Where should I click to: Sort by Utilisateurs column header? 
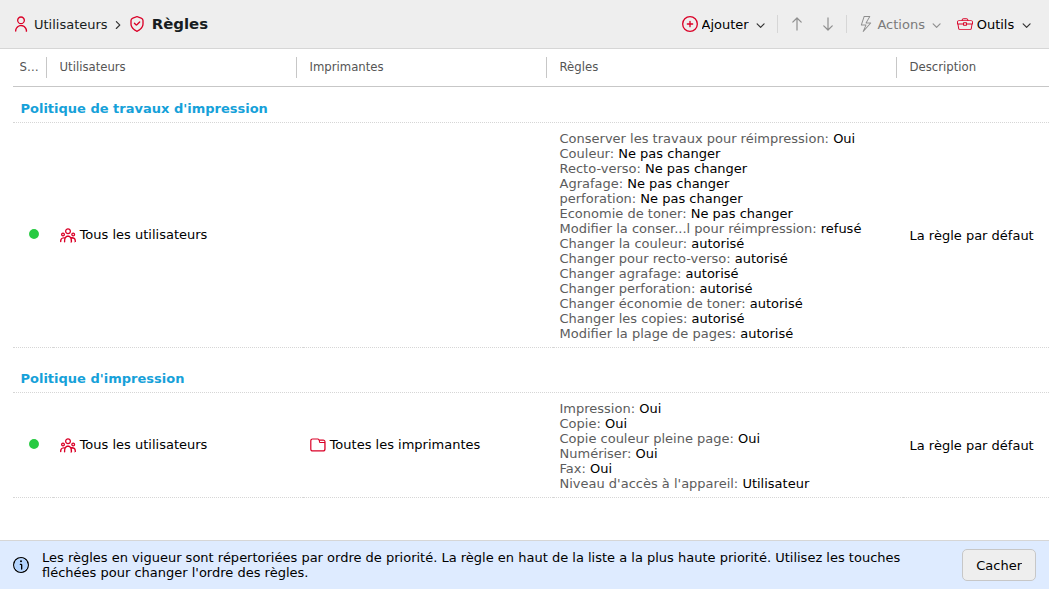click(92, 67)
